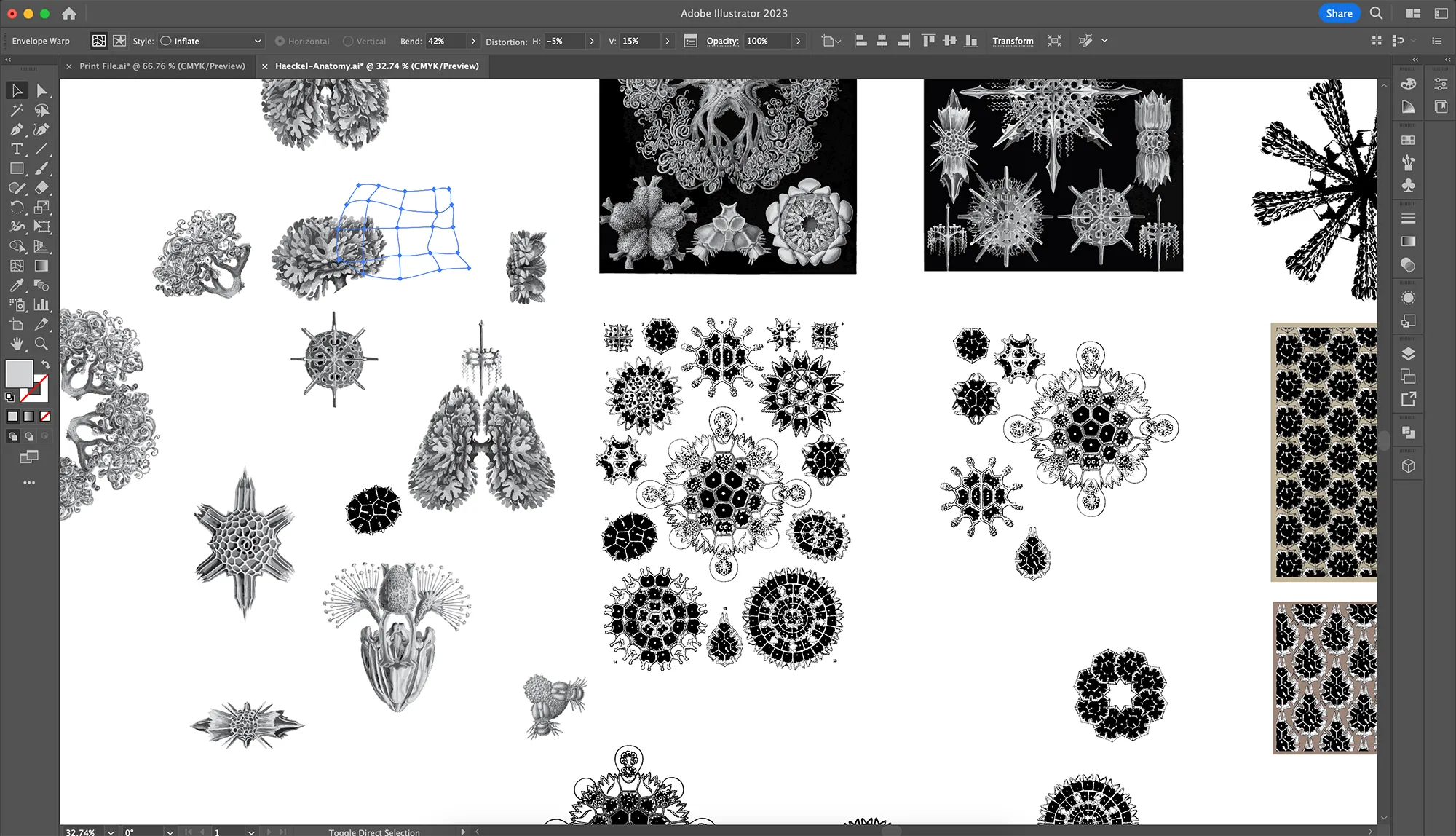Switch to the Haeckel-Anatomy.ai tab
1456x836 pixels.
377,66
